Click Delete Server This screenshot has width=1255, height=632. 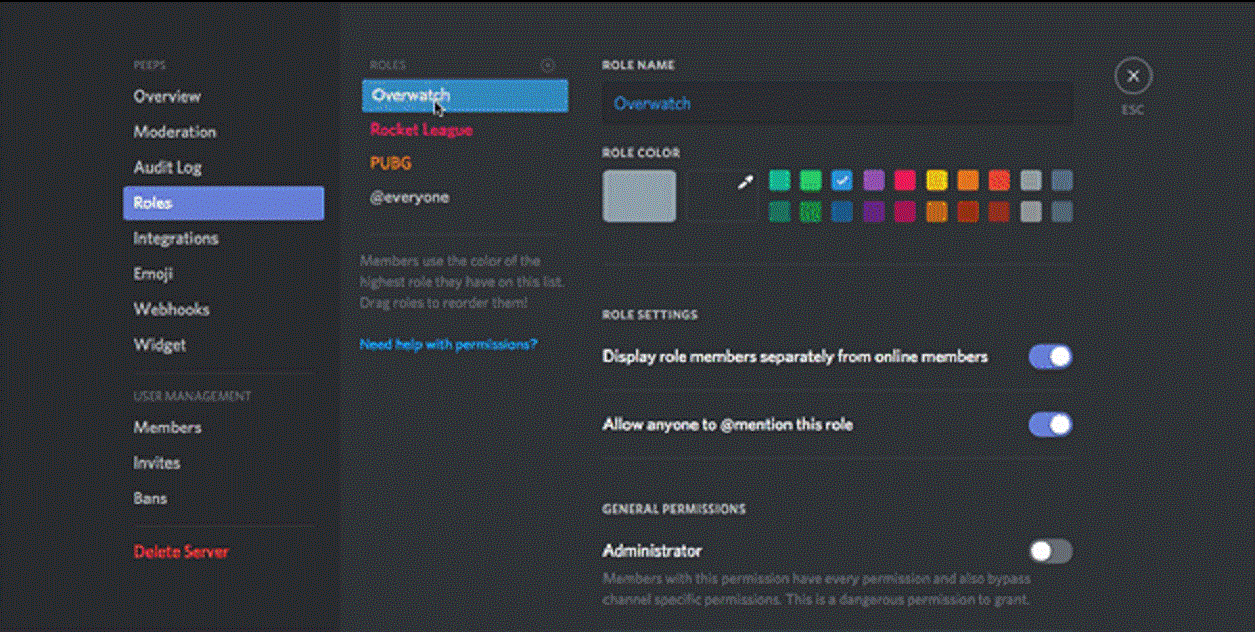(x=181, y=552)
